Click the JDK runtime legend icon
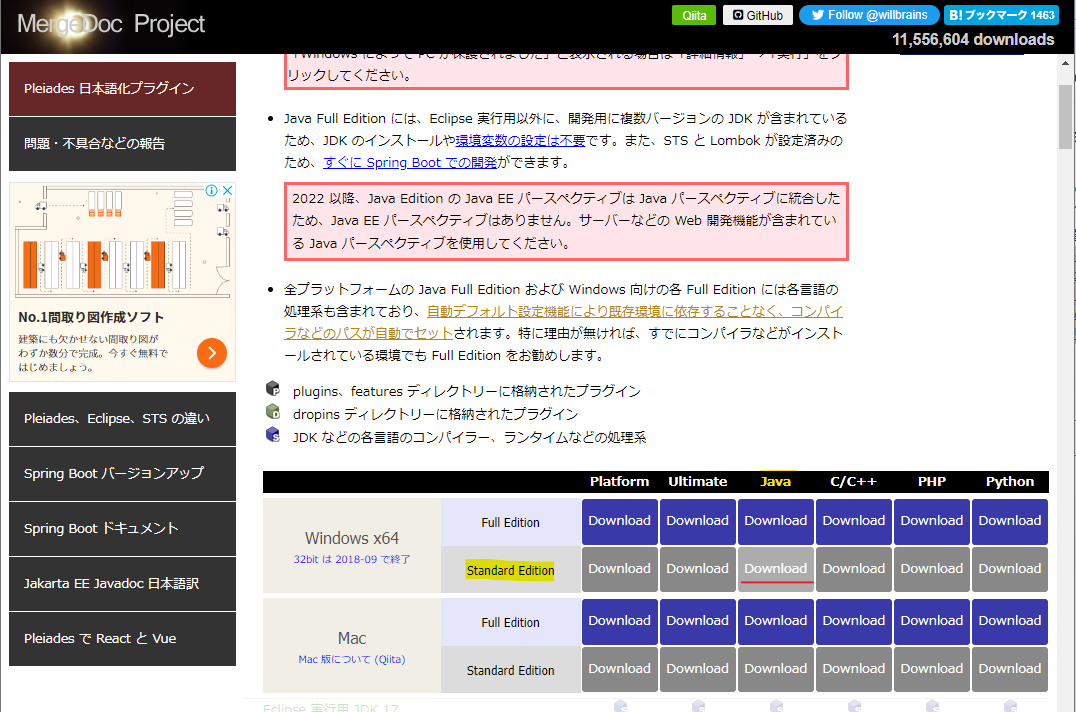The height and width of the screenshot is (712, 1076). (x=273, y=435)
